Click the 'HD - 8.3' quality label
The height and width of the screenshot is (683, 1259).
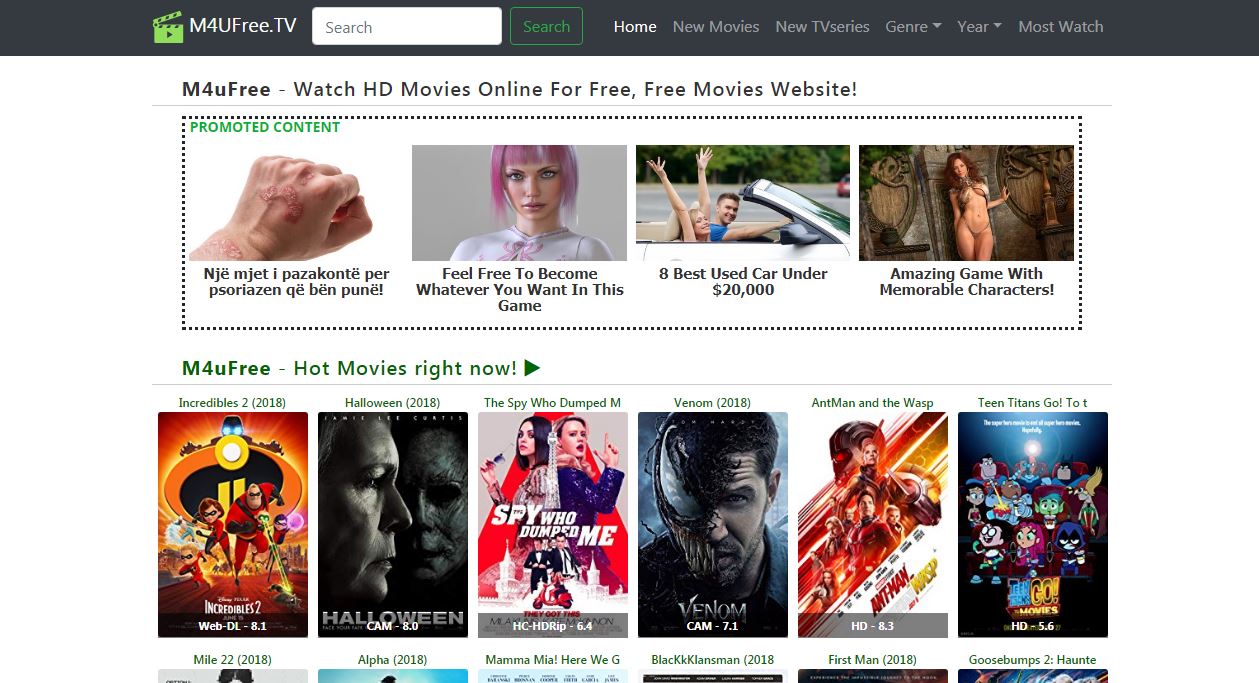point(873,626)
